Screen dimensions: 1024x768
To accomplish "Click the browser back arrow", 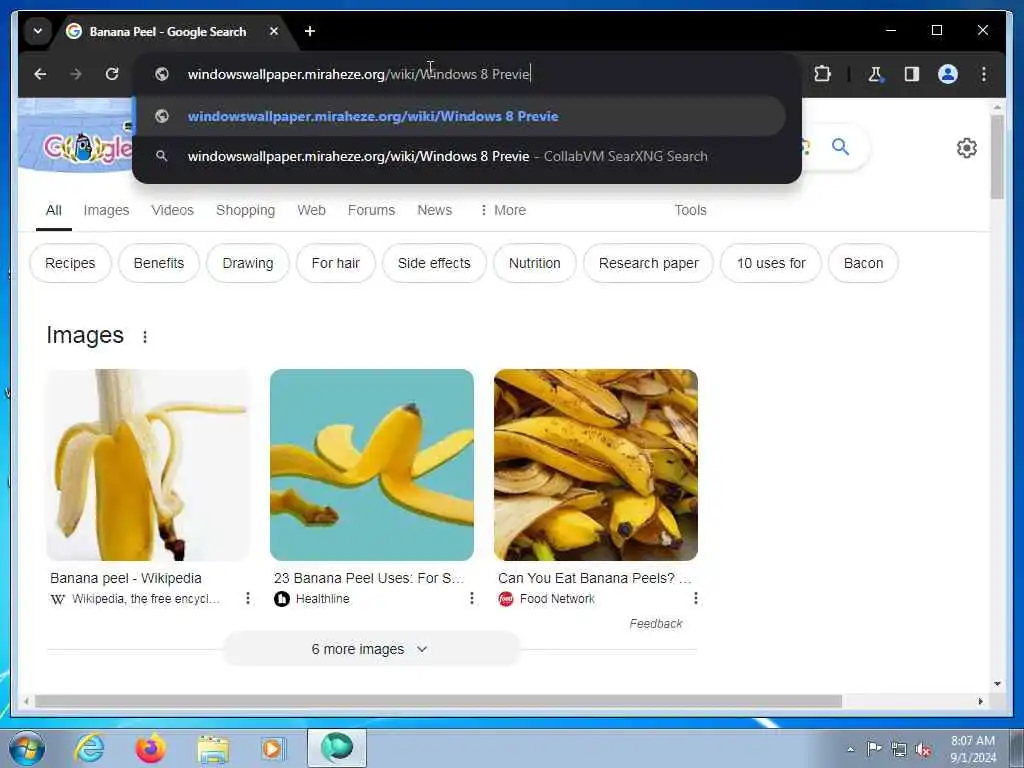I will click(x=40, y=74).
